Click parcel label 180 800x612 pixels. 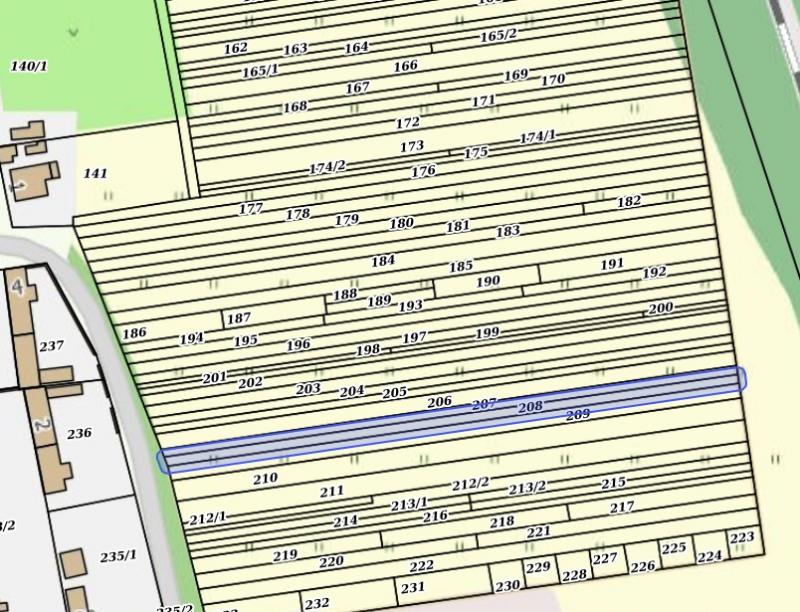402,223
